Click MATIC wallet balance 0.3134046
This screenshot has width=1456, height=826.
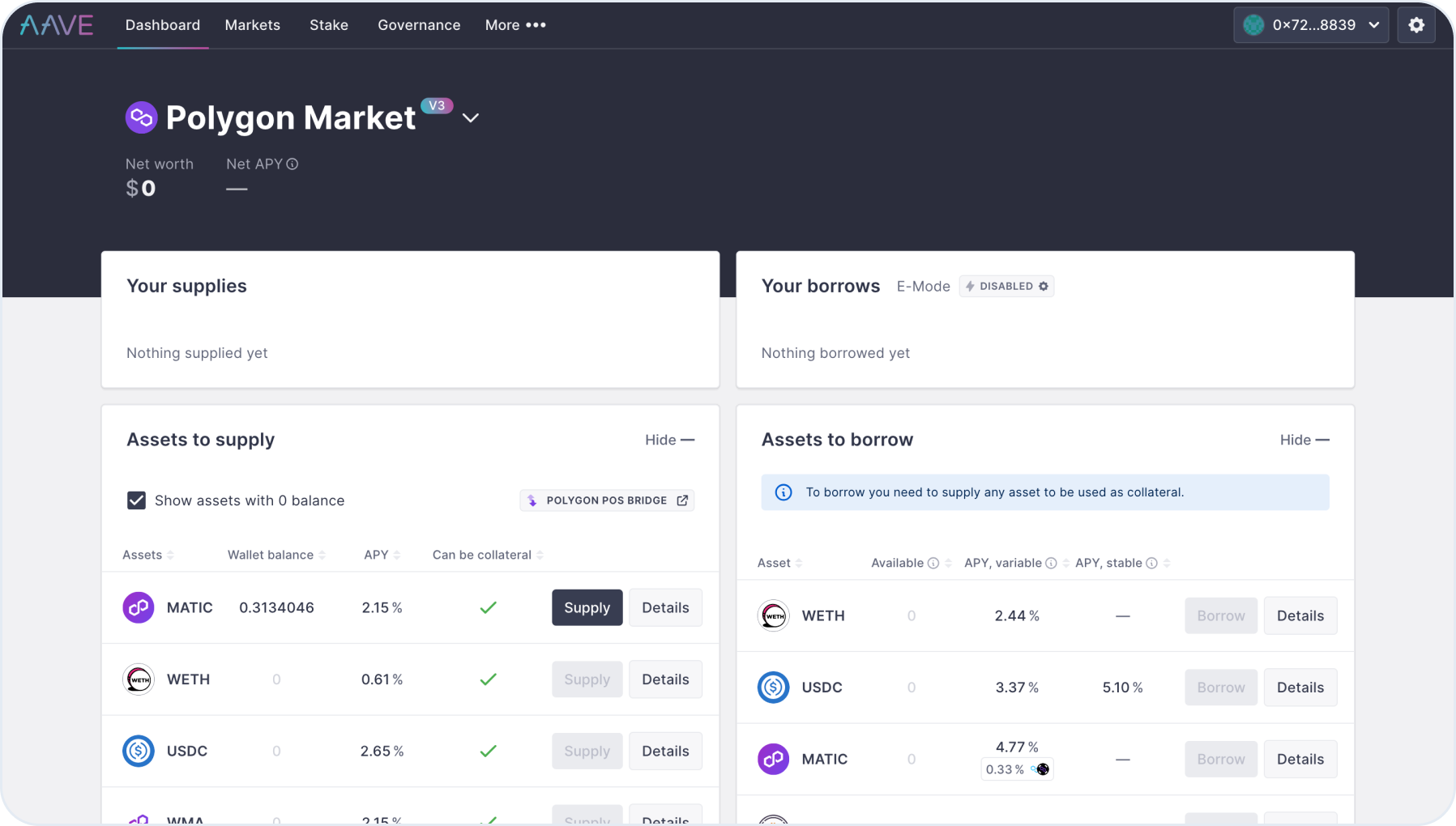276,607
